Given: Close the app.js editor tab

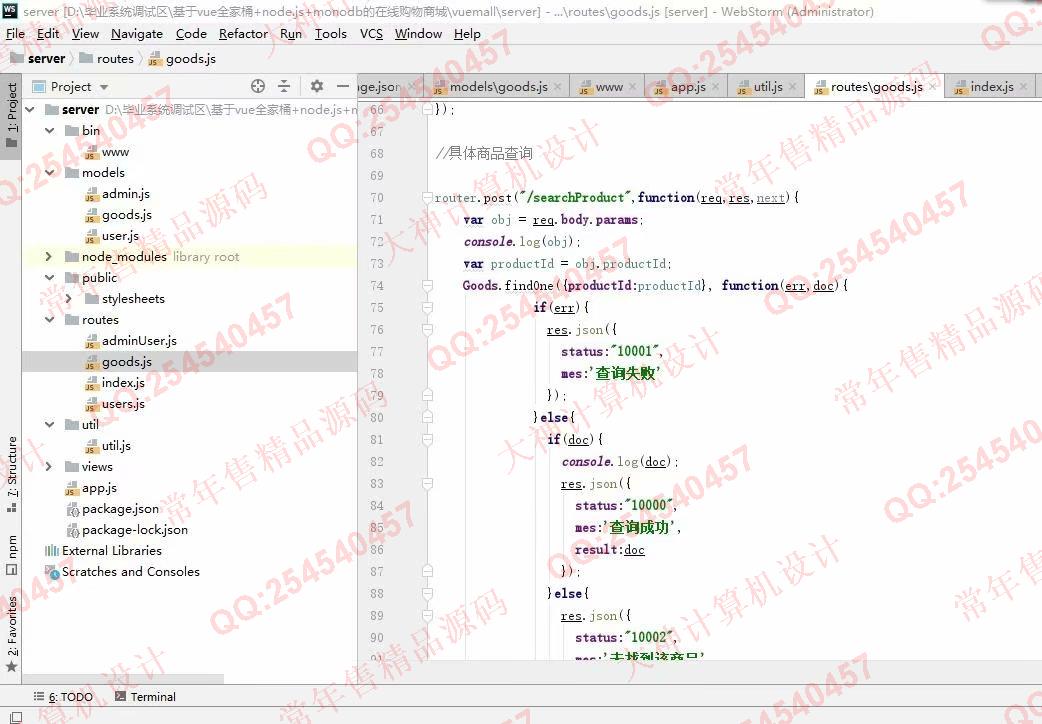Looking at the screenshot, I should 715,86.
